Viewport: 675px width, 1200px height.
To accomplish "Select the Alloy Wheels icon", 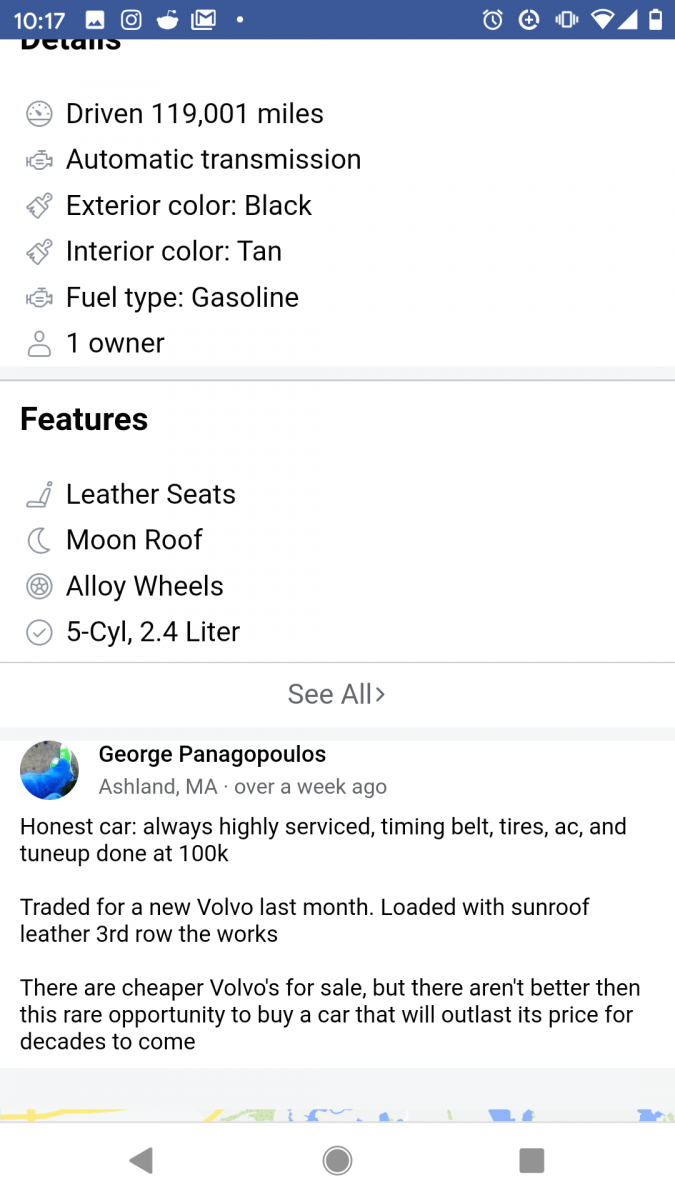I will click(x=38, y=586).
